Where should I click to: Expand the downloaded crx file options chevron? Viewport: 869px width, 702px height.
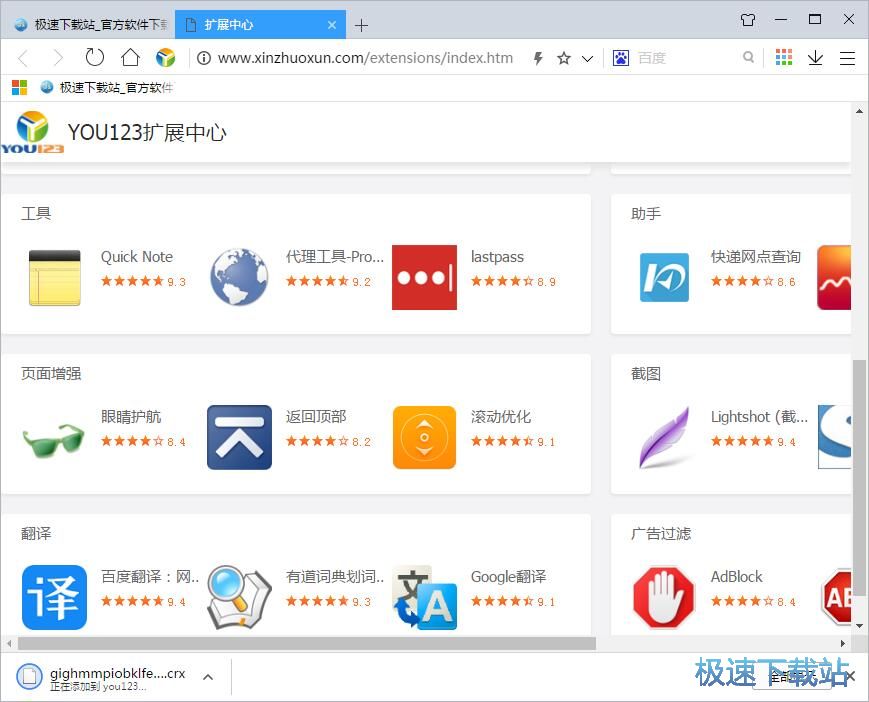[208, 677]
